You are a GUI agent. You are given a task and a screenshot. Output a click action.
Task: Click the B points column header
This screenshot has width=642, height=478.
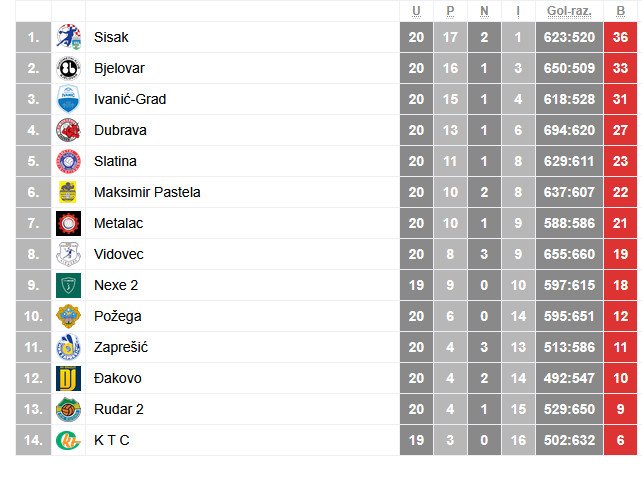[620, 11]
